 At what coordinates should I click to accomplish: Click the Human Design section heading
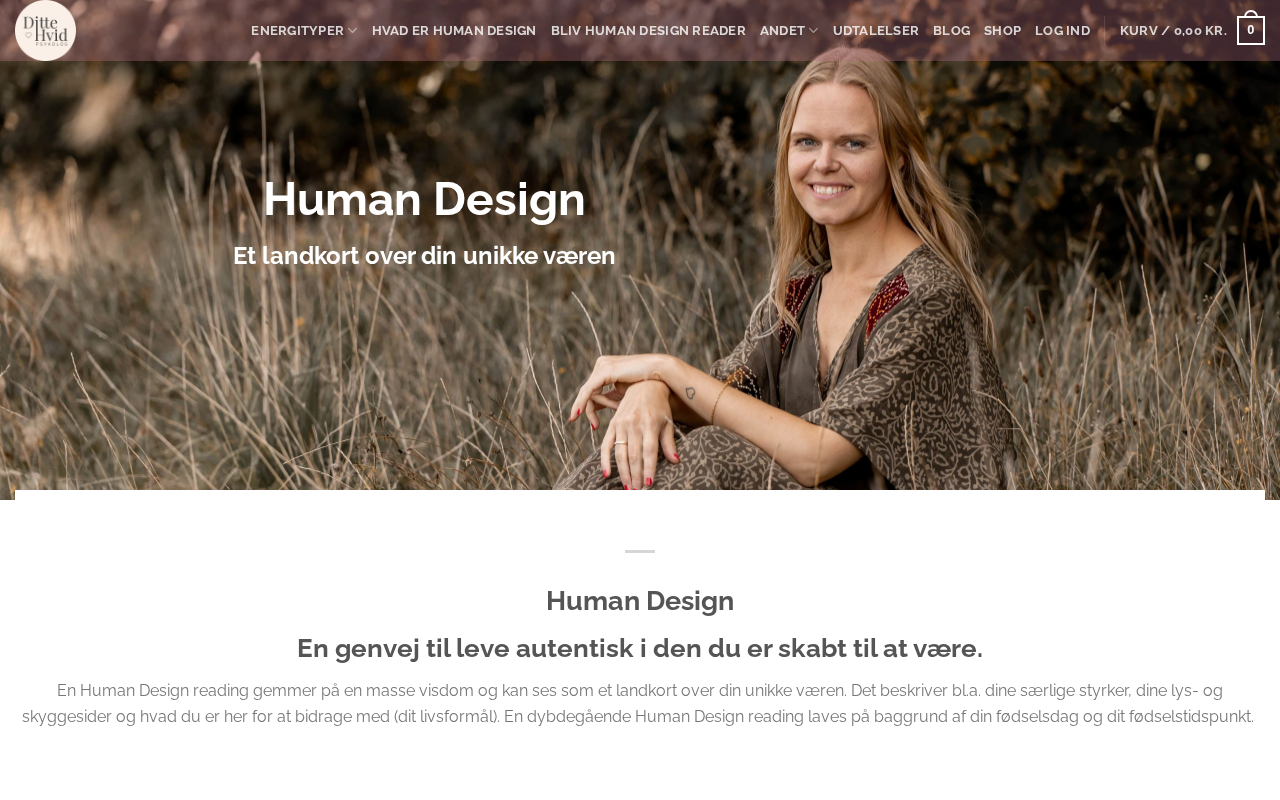click(x=640, y=601)
